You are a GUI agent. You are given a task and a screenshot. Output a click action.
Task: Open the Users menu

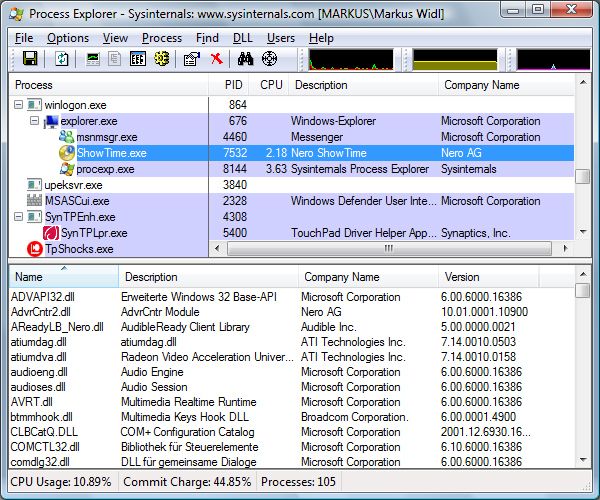coord(281,38)
